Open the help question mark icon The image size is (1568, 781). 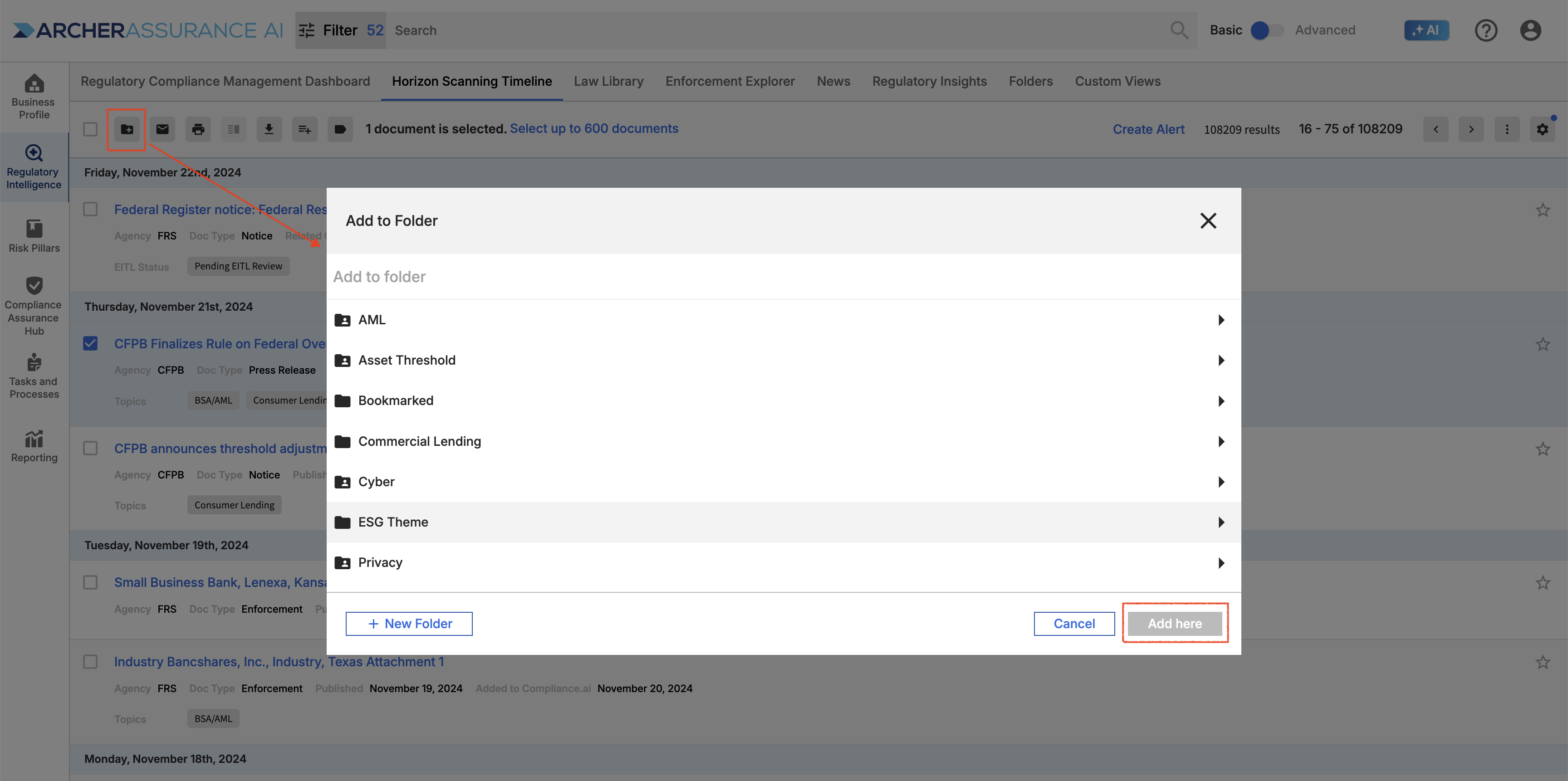tap(1486, 30)
